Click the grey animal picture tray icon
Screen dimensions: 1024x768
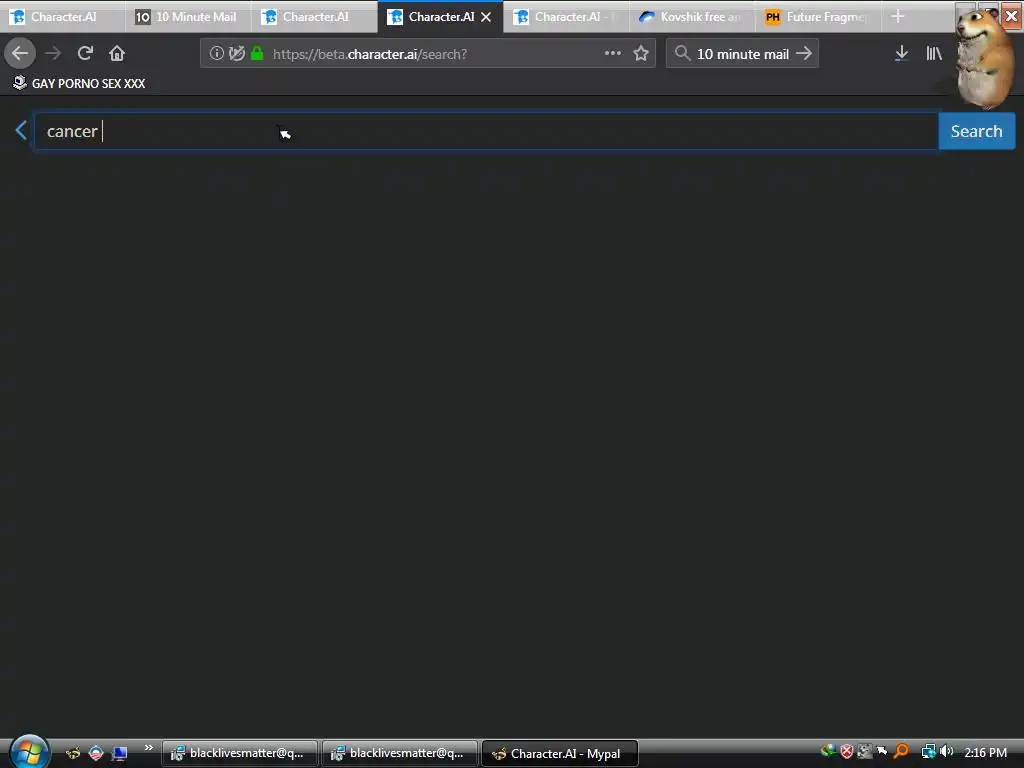point(865,752)
